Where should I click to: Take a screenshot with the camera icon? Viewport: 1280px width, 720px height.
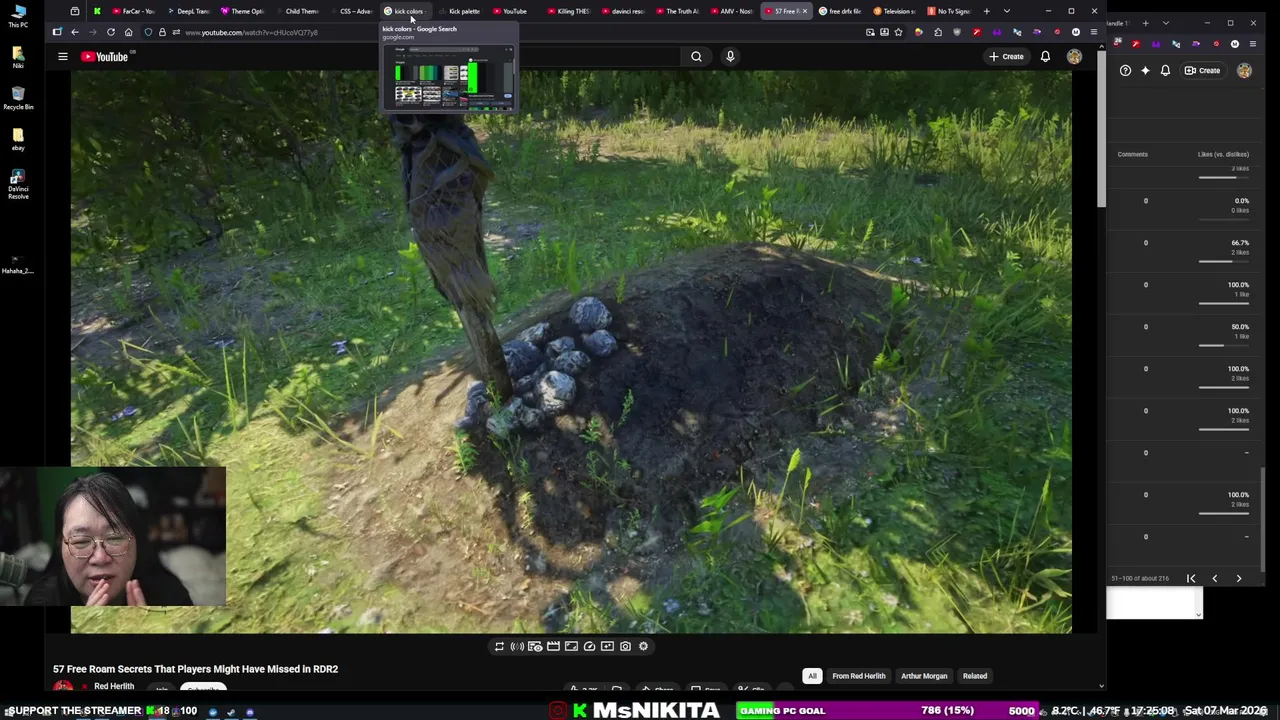coord(625,646)
